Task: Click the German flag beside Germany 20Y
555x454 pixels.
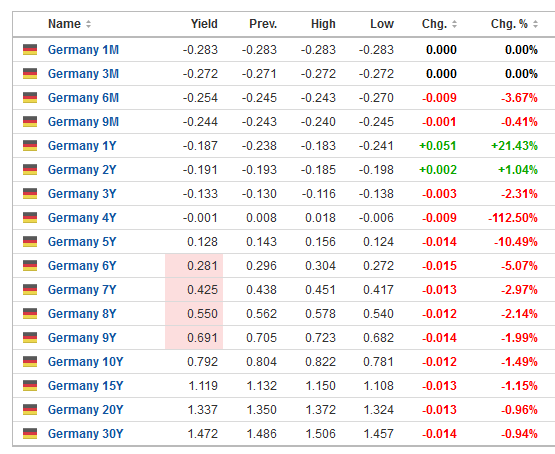Action: coord(30,410)
